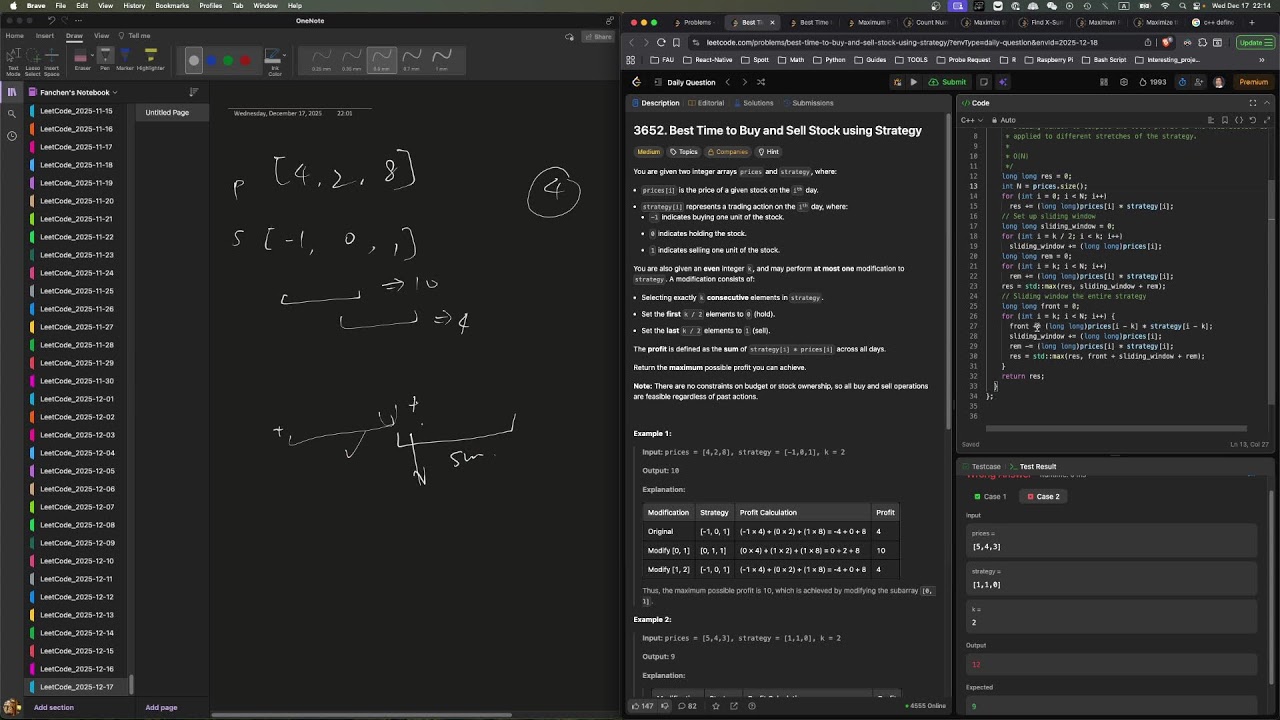Share the OneNote notebook
Image resolution: width=1280 pixels, height=720 pixels.
pos(598,37)
